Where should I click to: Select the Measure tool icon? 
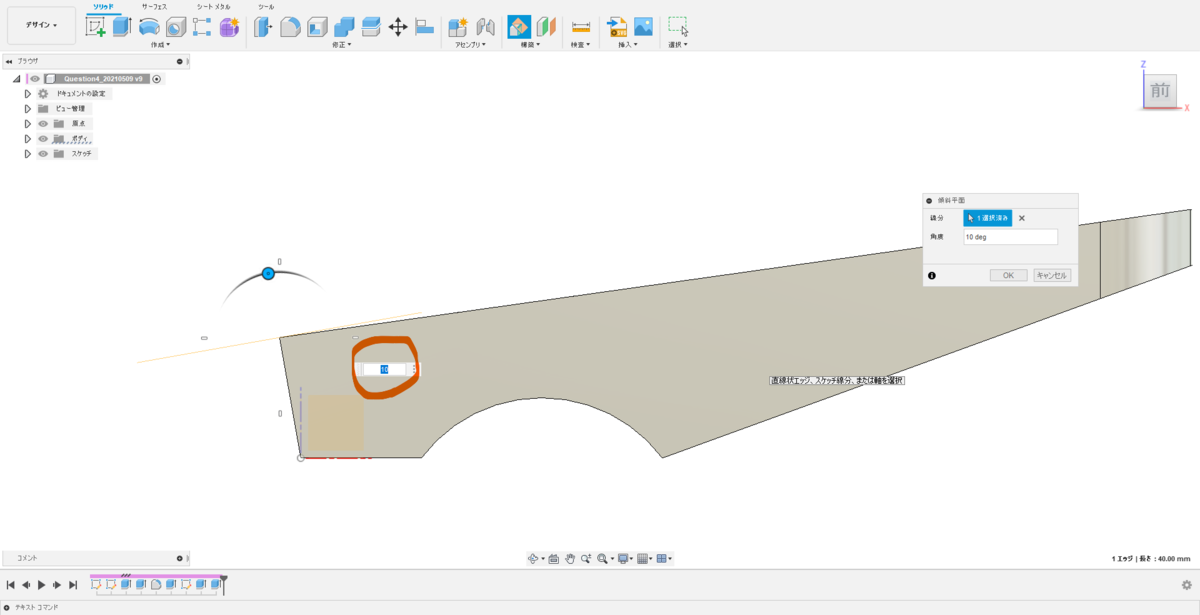581,27
